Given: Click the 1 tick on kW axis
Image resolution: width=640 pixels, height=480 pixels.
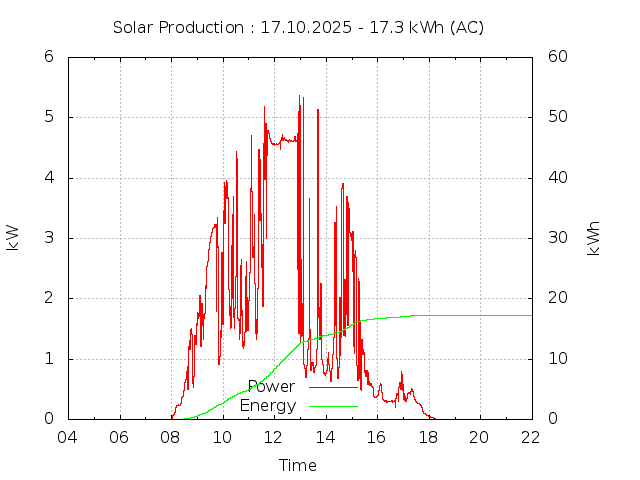Looking at the screenshot, I should click(x=48, y=359).
